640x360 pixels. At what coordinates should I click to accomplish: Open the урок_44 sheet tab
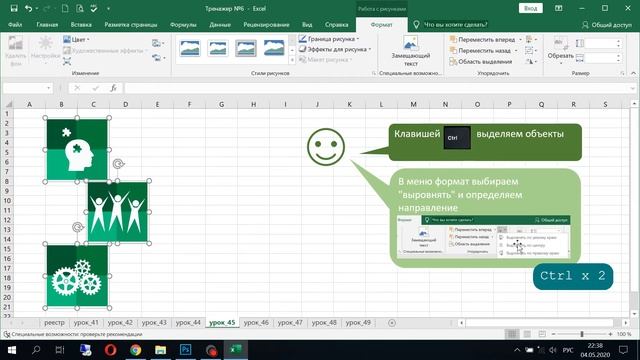pos(188,322)
